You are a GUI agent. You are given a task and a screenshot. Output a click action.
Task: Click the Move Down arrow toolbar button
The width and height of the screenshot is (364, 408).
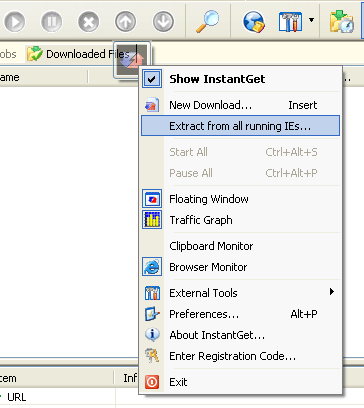[163, 22]
